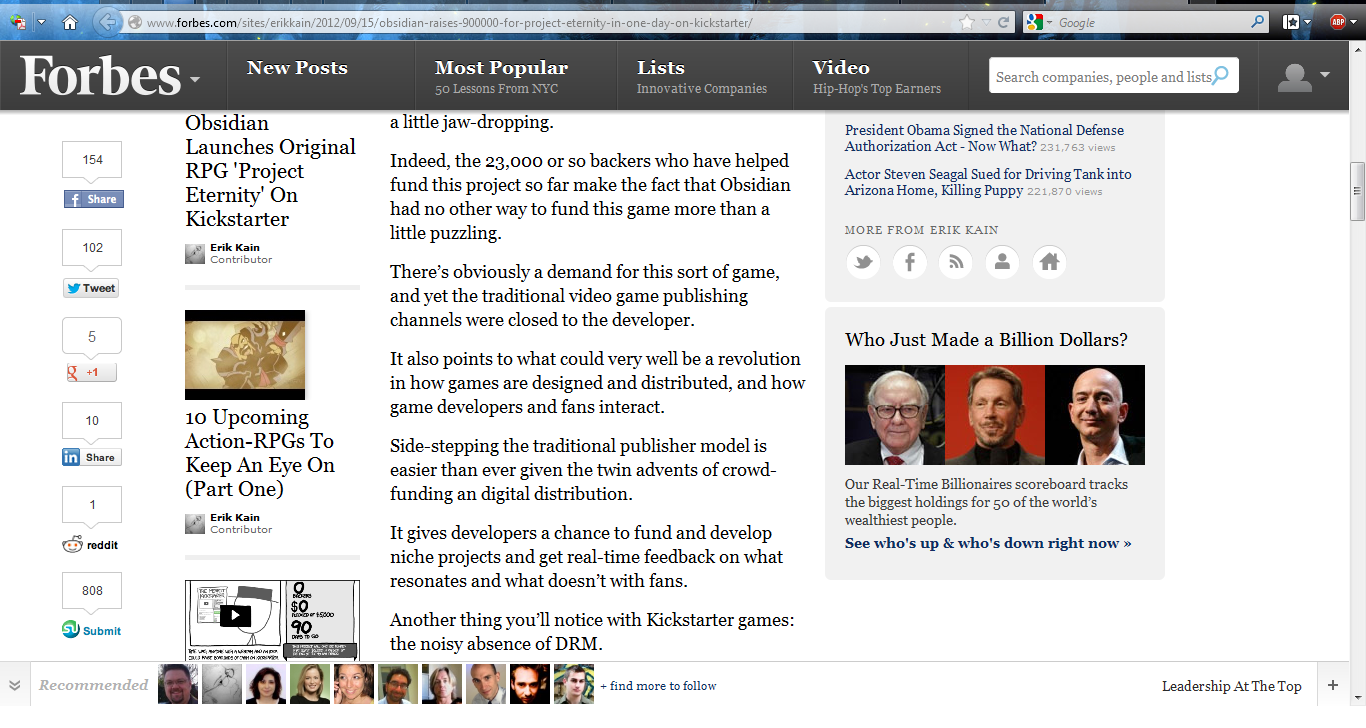Screen dimensions: 1366x728
Task: Click the page vertical scrollbar thumb
Action: [x=1357, y=190]
